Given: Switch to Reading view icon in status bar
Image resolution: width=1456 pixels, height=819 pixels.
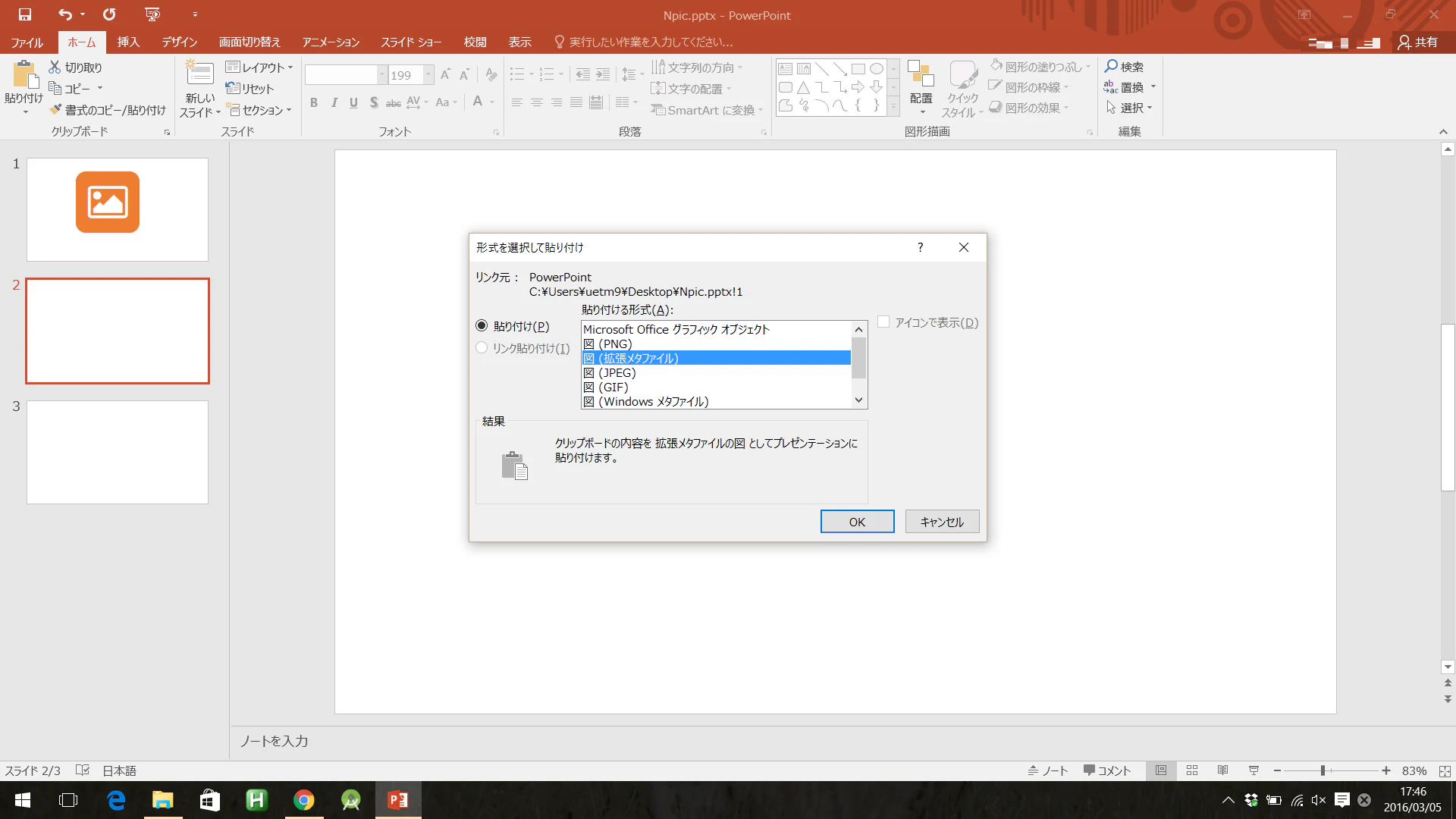Looking at the screenshot, I should click(x=1222, y=770).
